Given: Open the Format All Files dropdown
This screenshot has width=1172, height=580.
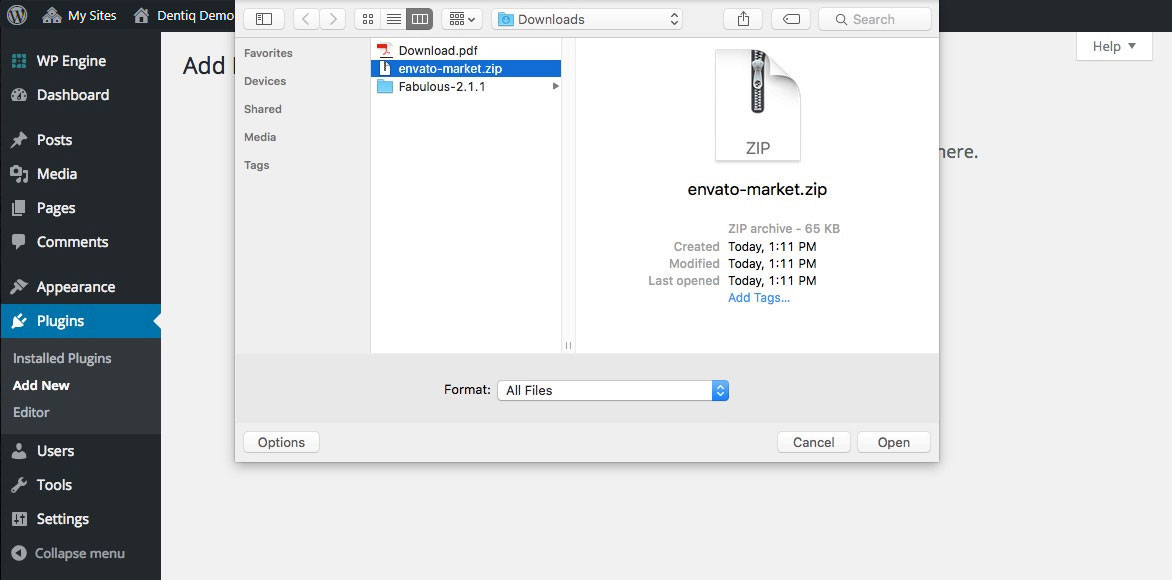Looking at the screenshot, I should (612, 390).
